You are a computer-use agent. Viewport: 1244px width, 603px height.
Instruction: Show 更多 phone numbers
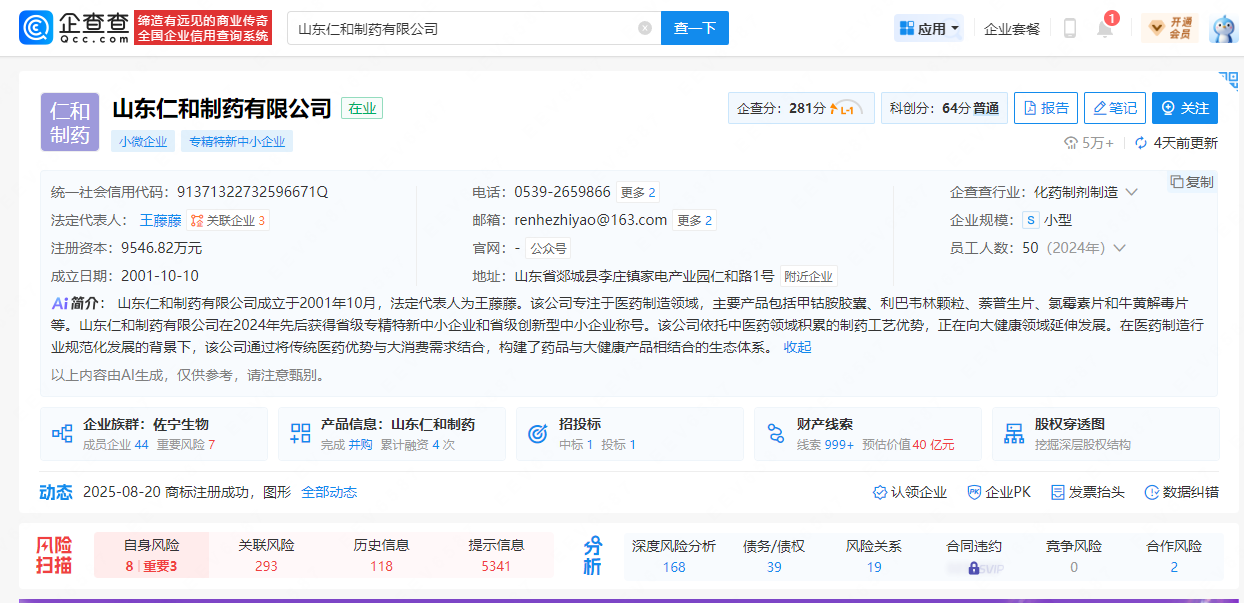[638, 192]
